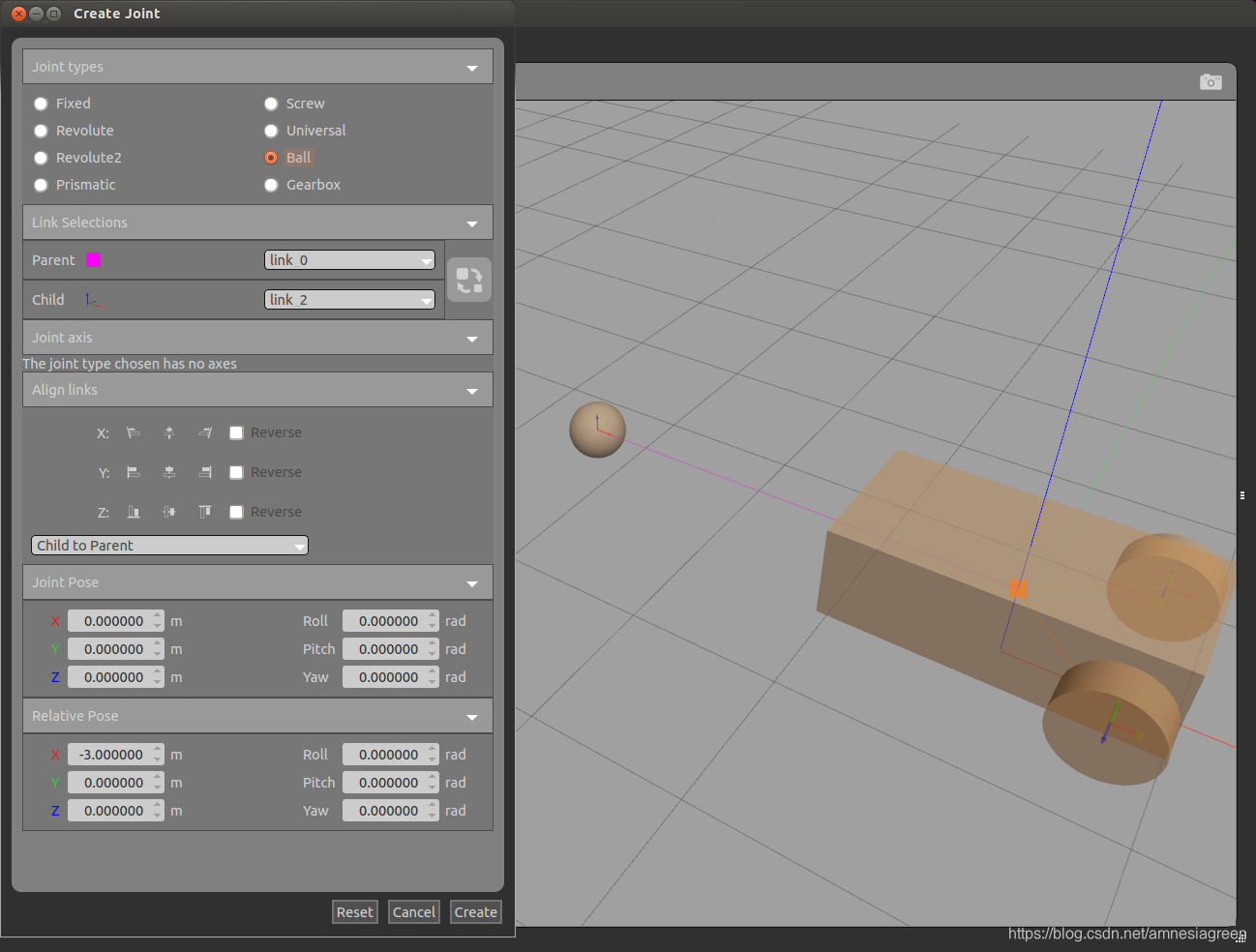Viewport: 1256px width, 952px height.
Task: Click the orange joint marker on the chassis
Action: coord(1018,588)
